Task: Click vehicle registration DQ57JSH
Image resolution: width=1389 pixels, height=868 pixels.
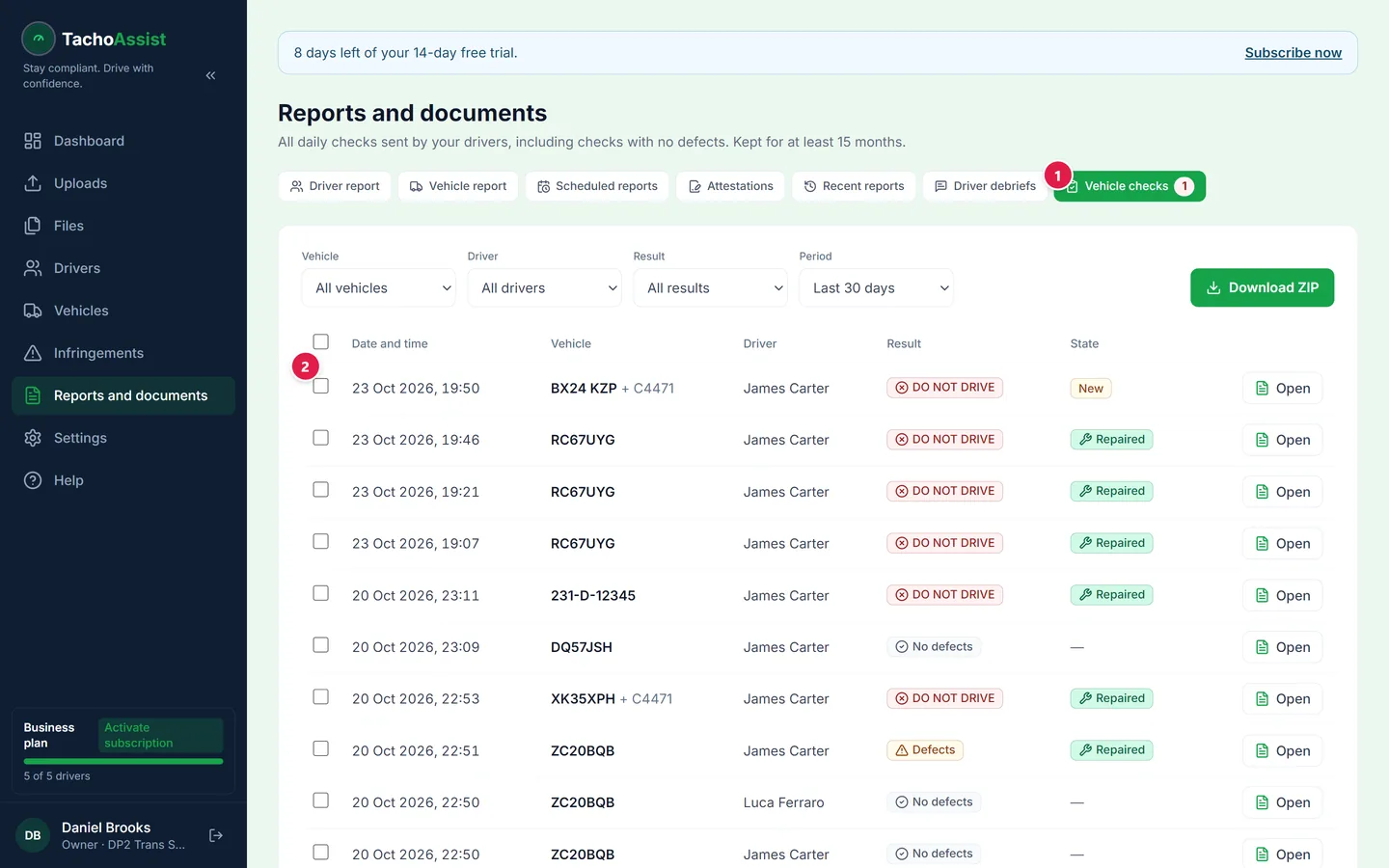Action: (x=582, y=647)
